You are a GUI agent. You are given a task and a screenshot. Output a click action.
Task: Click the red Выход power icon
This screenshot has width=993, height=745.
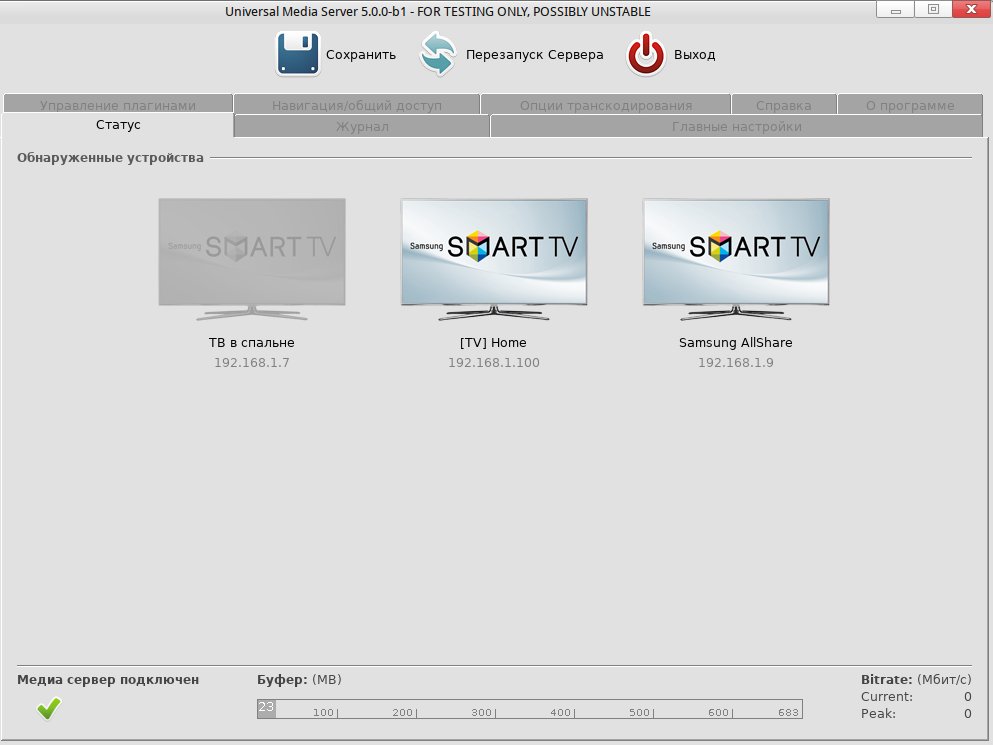[645, 54]
